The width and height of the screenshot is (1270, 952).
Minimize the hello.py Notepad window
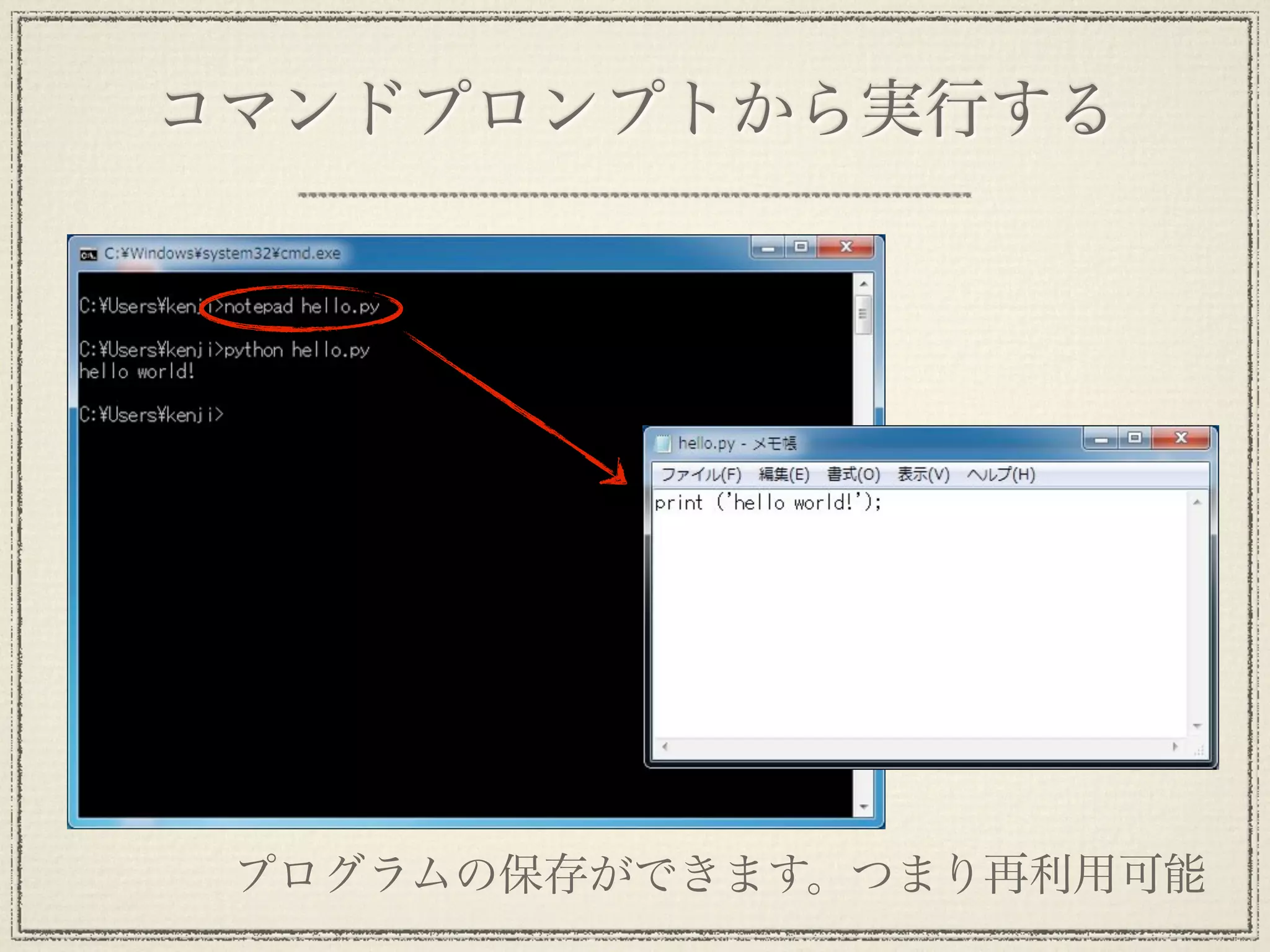pos(1101,438)
